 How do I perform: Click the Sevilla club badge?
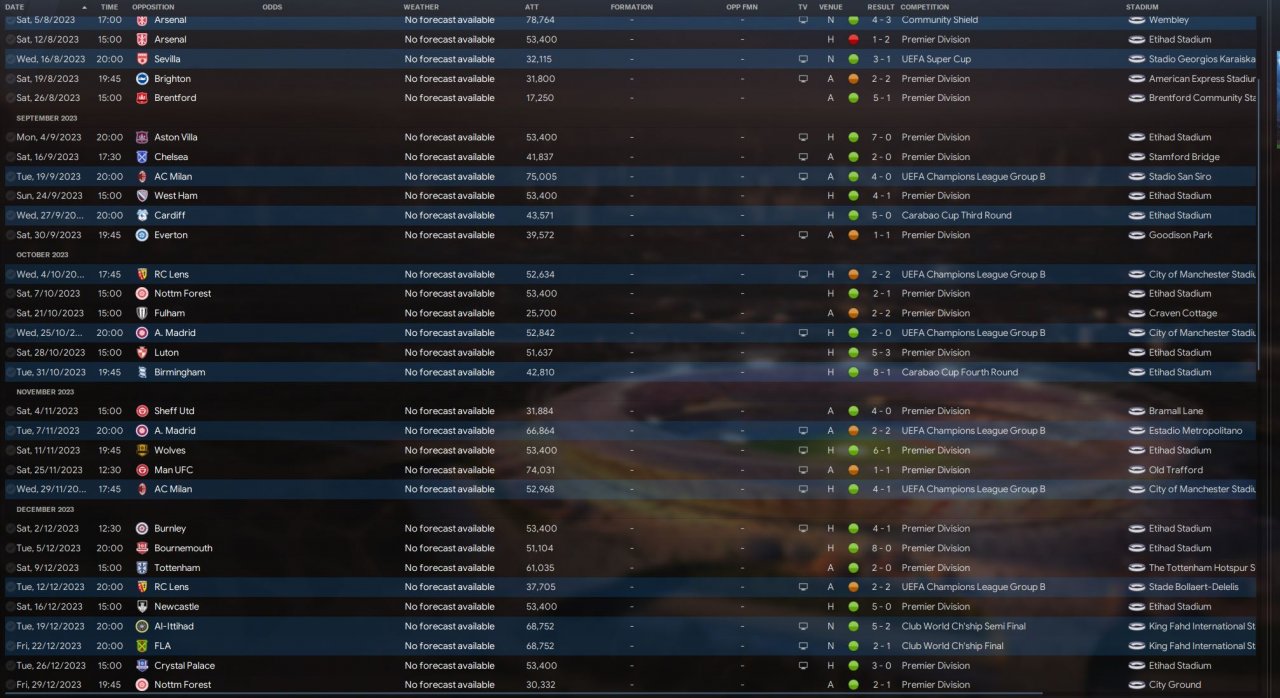point(142,59)
